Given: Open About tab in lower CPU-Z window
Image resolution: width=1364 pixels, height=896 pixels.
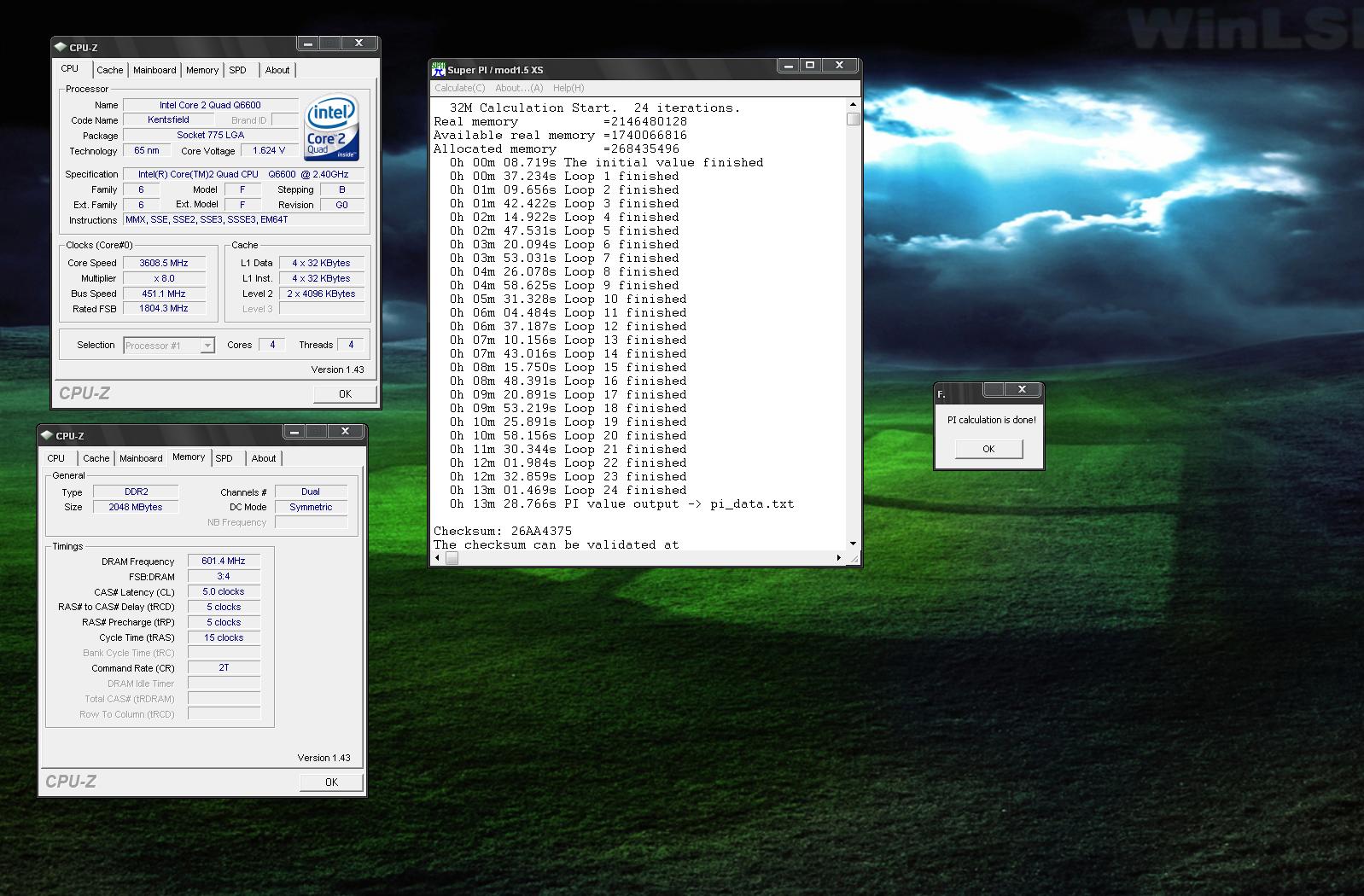Looking at the screenshot, I should [264, 458].
